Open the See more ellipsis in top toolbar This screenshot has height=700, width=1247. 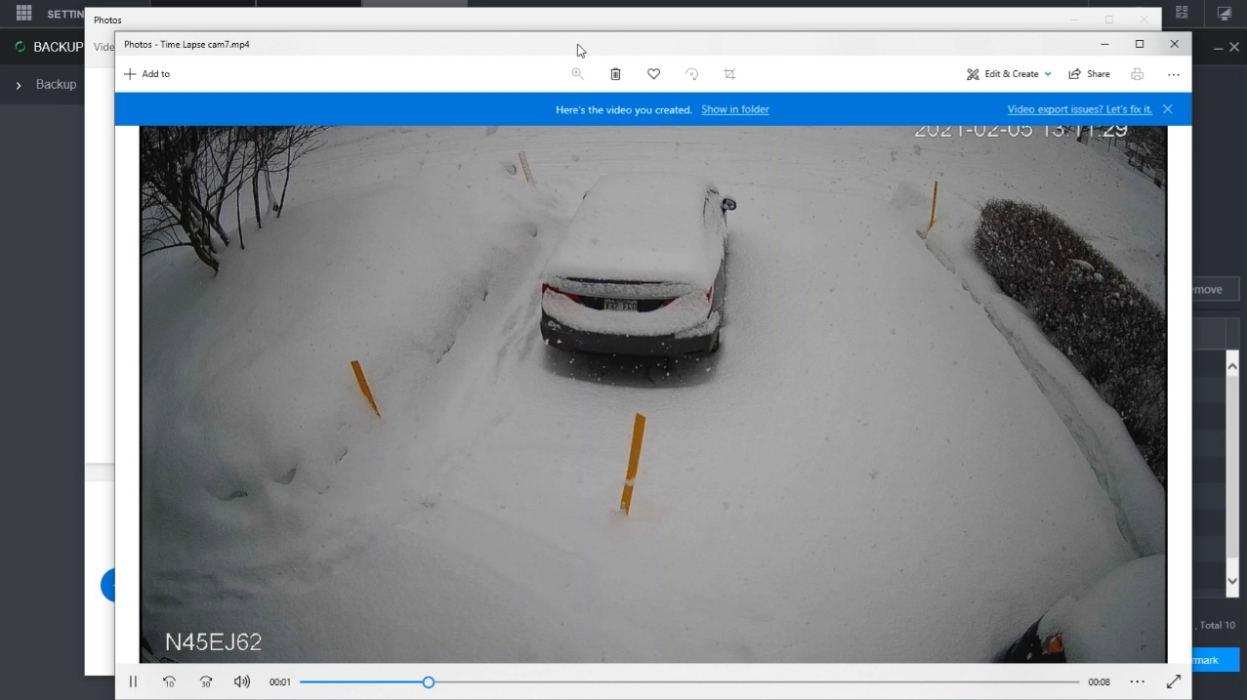[1173, 74]
